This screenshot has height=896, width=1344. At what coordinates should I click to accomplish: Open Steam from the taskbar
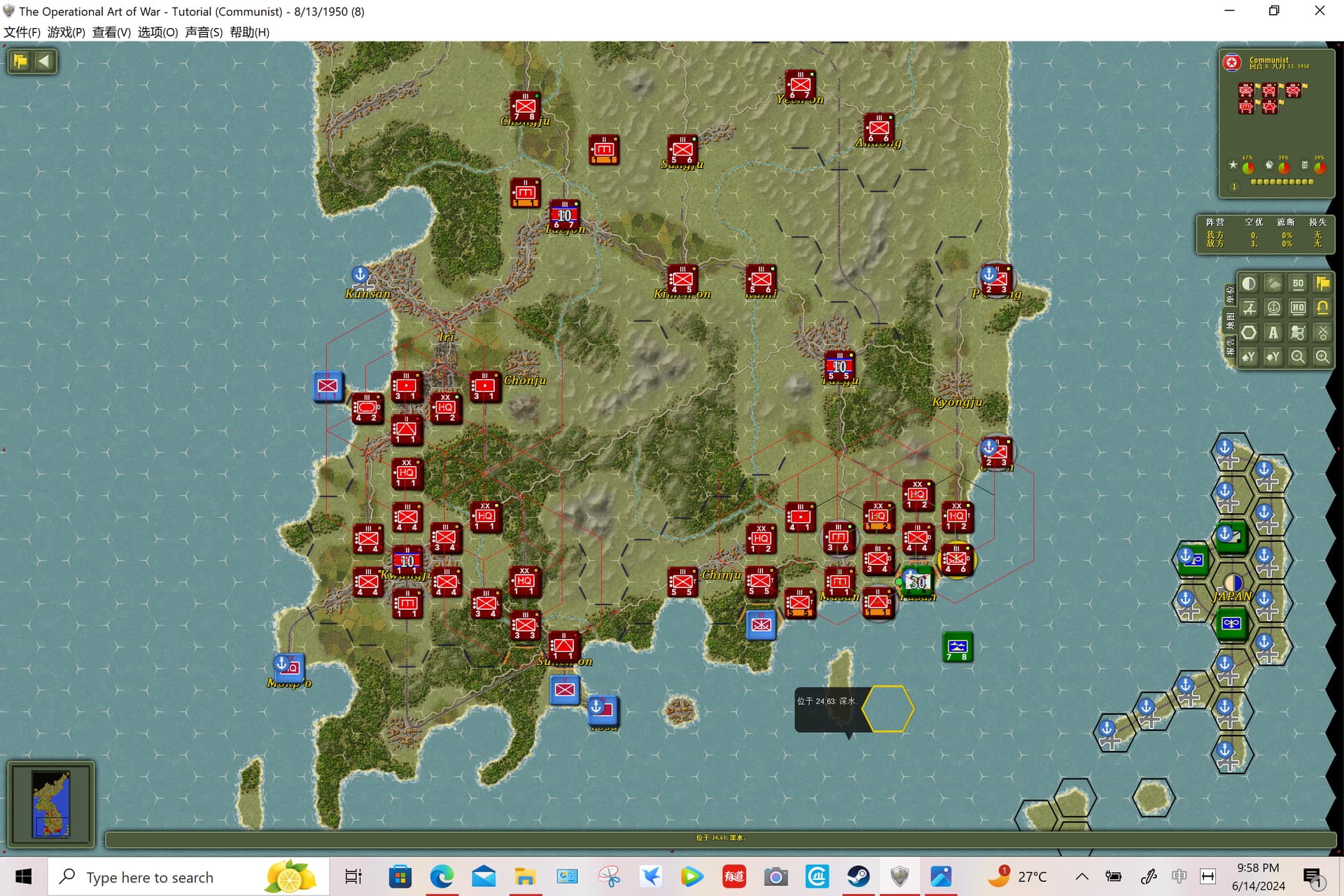(858, 876)
